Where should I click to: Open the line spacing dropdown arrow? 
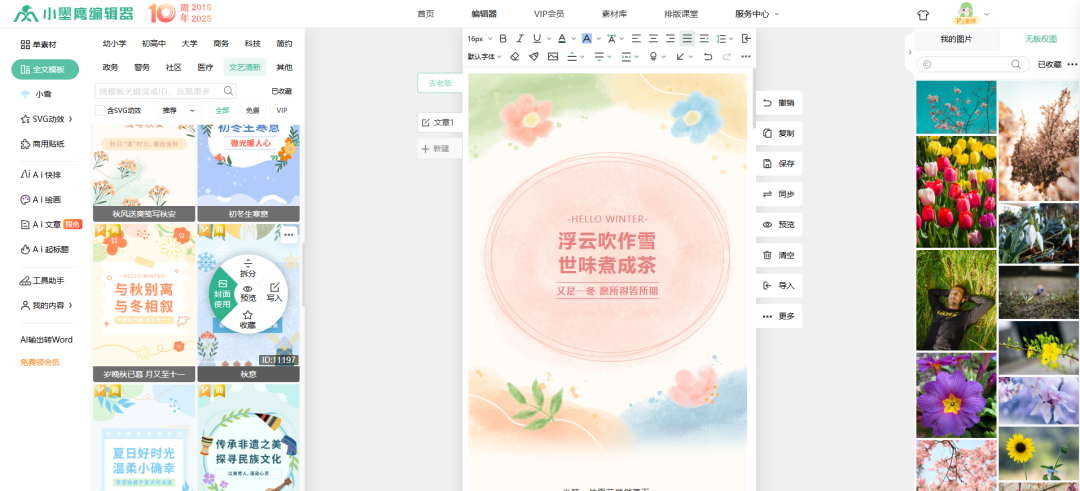pyautogui.click(x=731, y=39)
